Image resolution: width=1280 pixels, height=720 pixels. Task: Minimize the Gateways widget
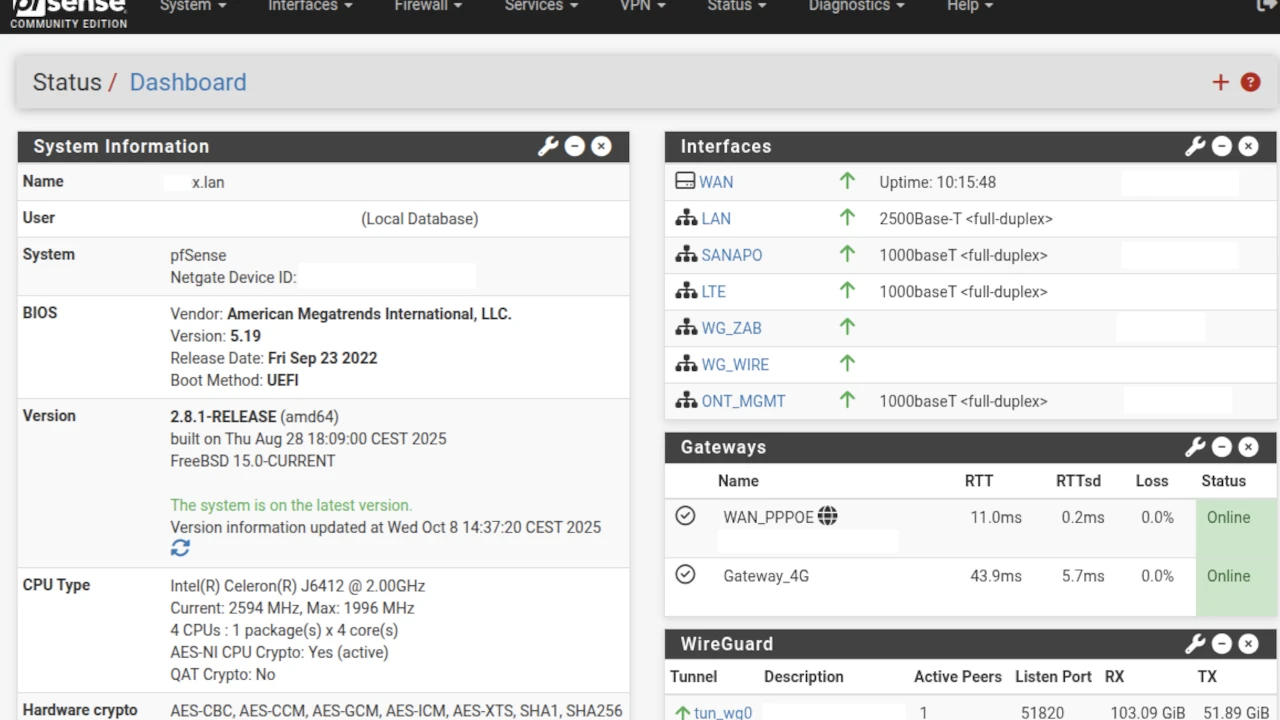click(x=1221, y=447)
